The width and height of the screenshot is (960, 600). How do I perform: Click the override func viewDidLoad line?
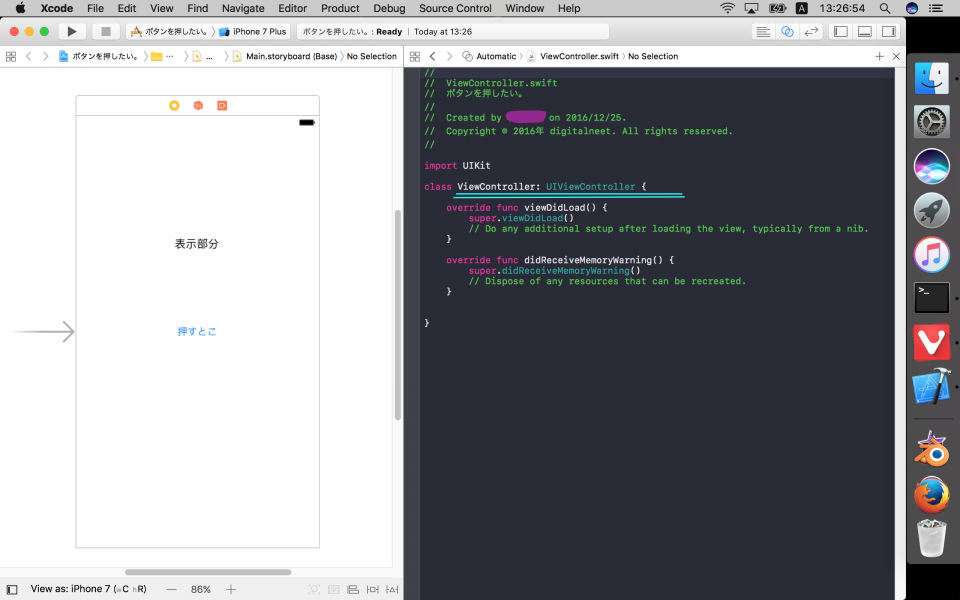tap(527, 208)
